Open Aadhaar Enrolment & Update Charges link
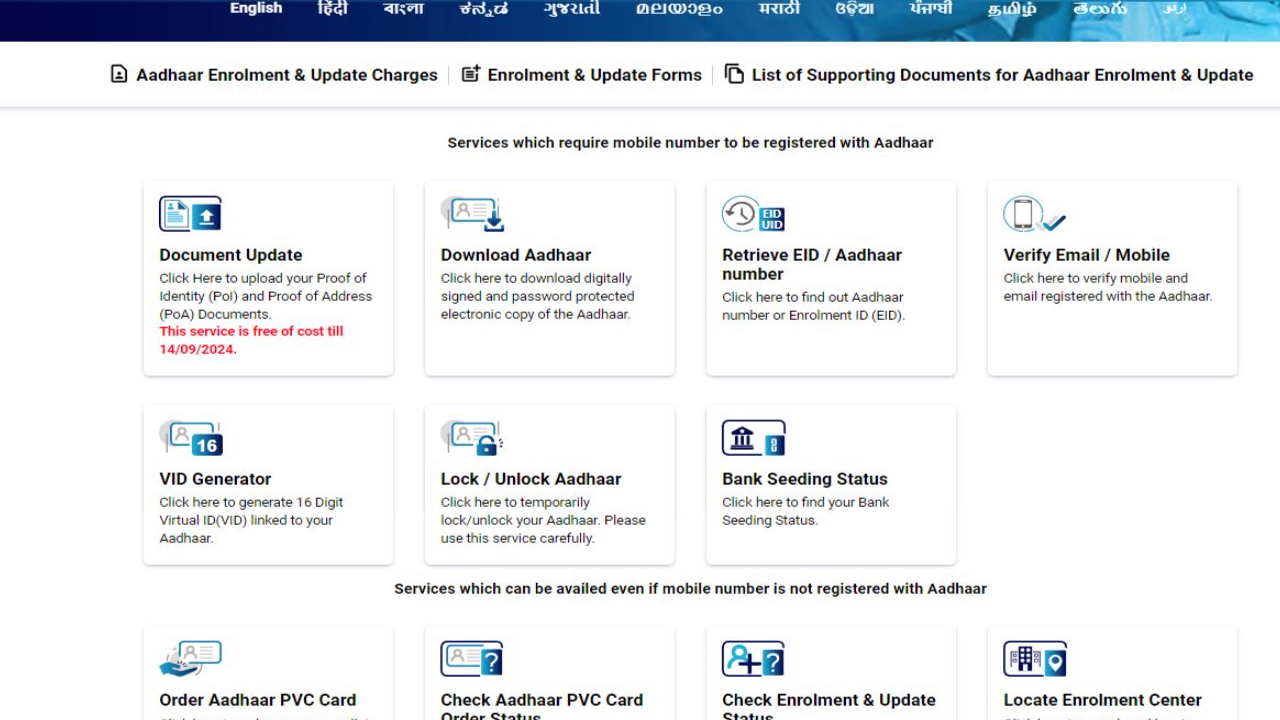Image resolution: width=1280 pixels, height=720 pixels. point(287,75)
